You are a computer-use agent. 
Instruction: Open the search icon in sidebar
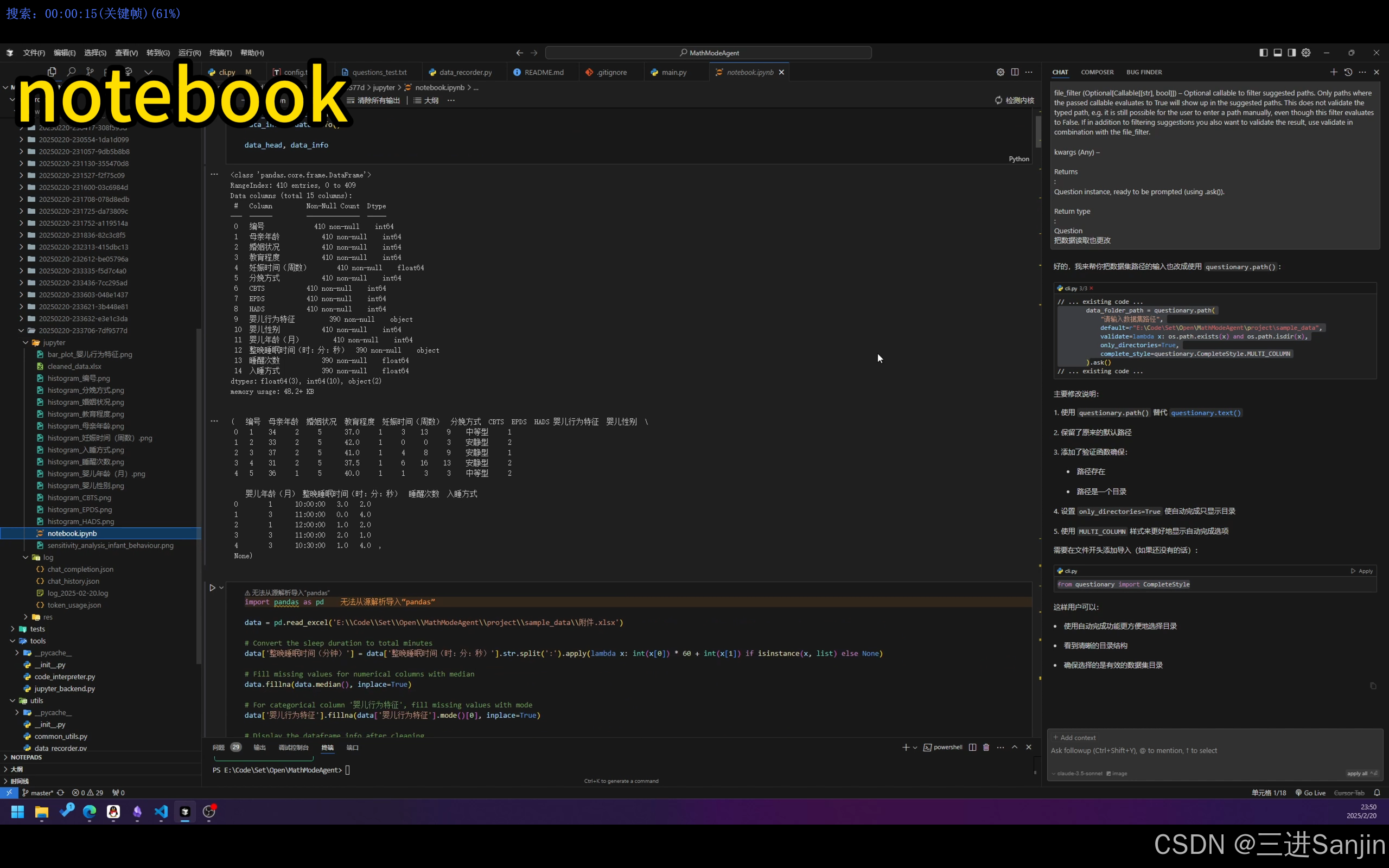pos(71,72)
